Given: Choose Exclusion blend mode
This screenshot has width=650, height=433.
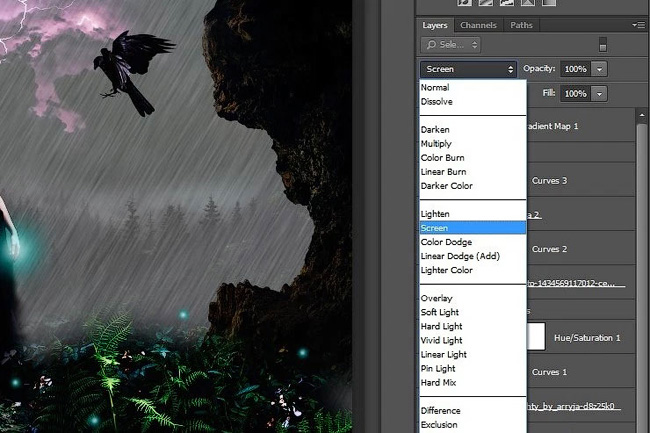Looking at the screenshot, I should coord(473,425).
